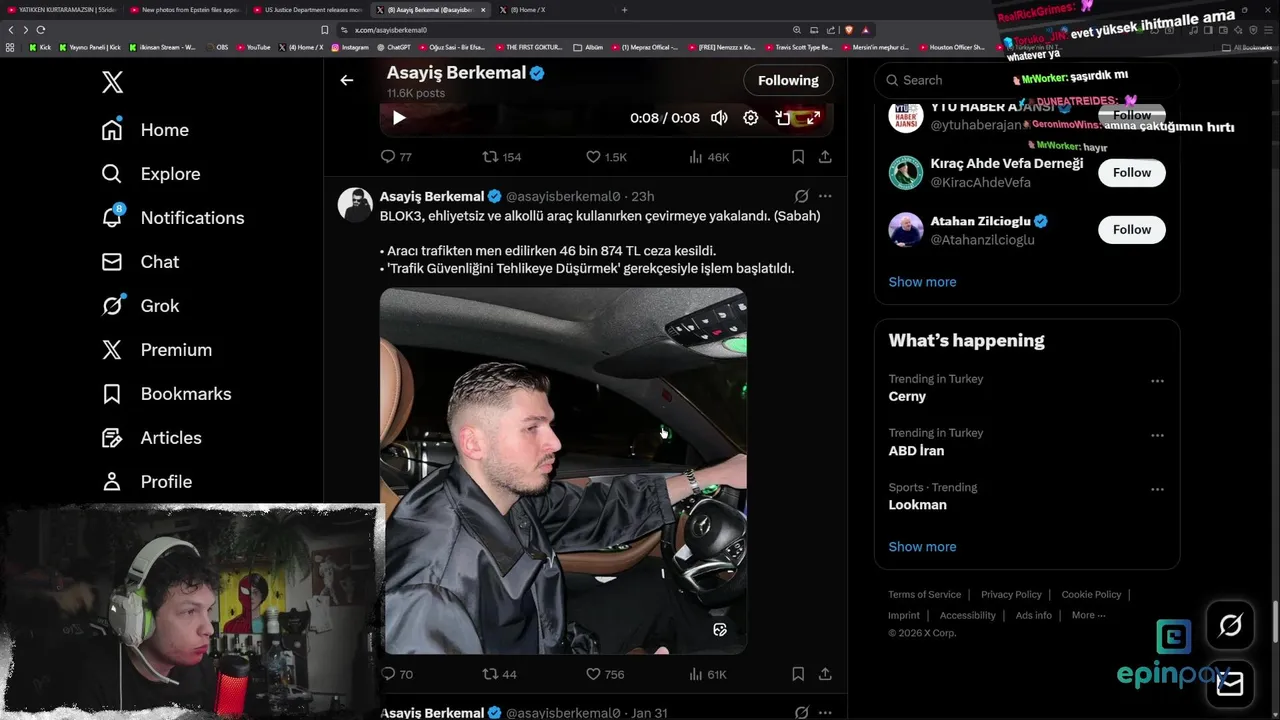The width and height of the screenshot is (1280, 720).
Task: Click the Search field
Action: pyautogui.click(x=1027, y=80)
